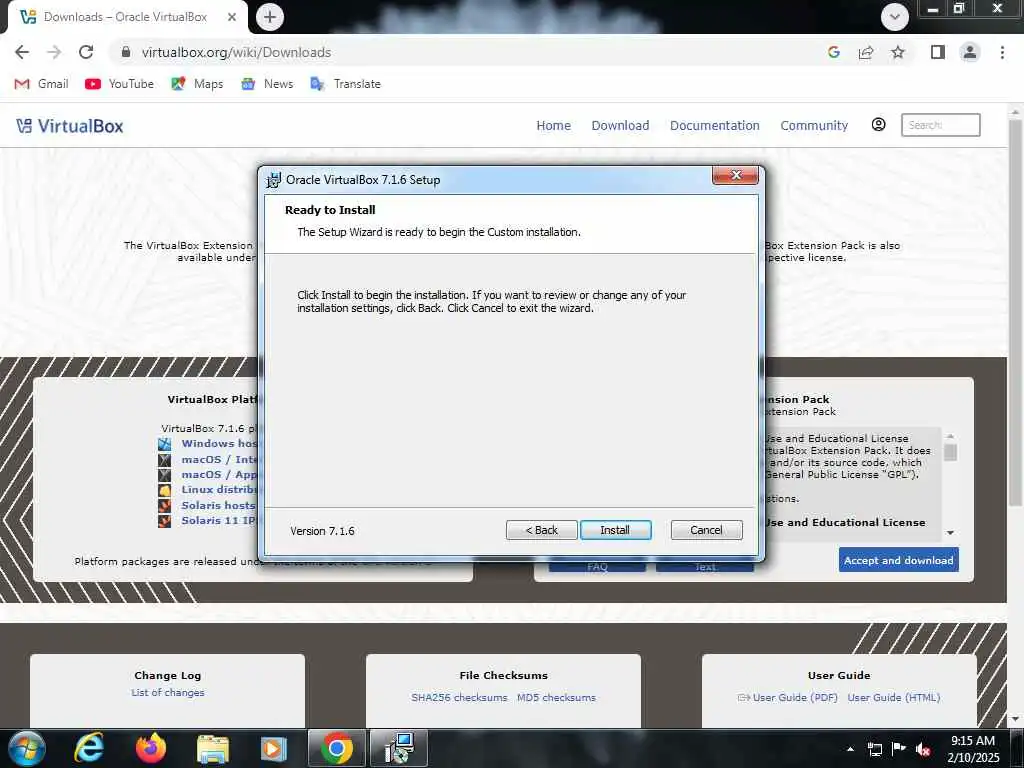Close the Oracle VirtualBox Setup dialog
This screenshot has width=1024, height=768.
tap(735, 175)
